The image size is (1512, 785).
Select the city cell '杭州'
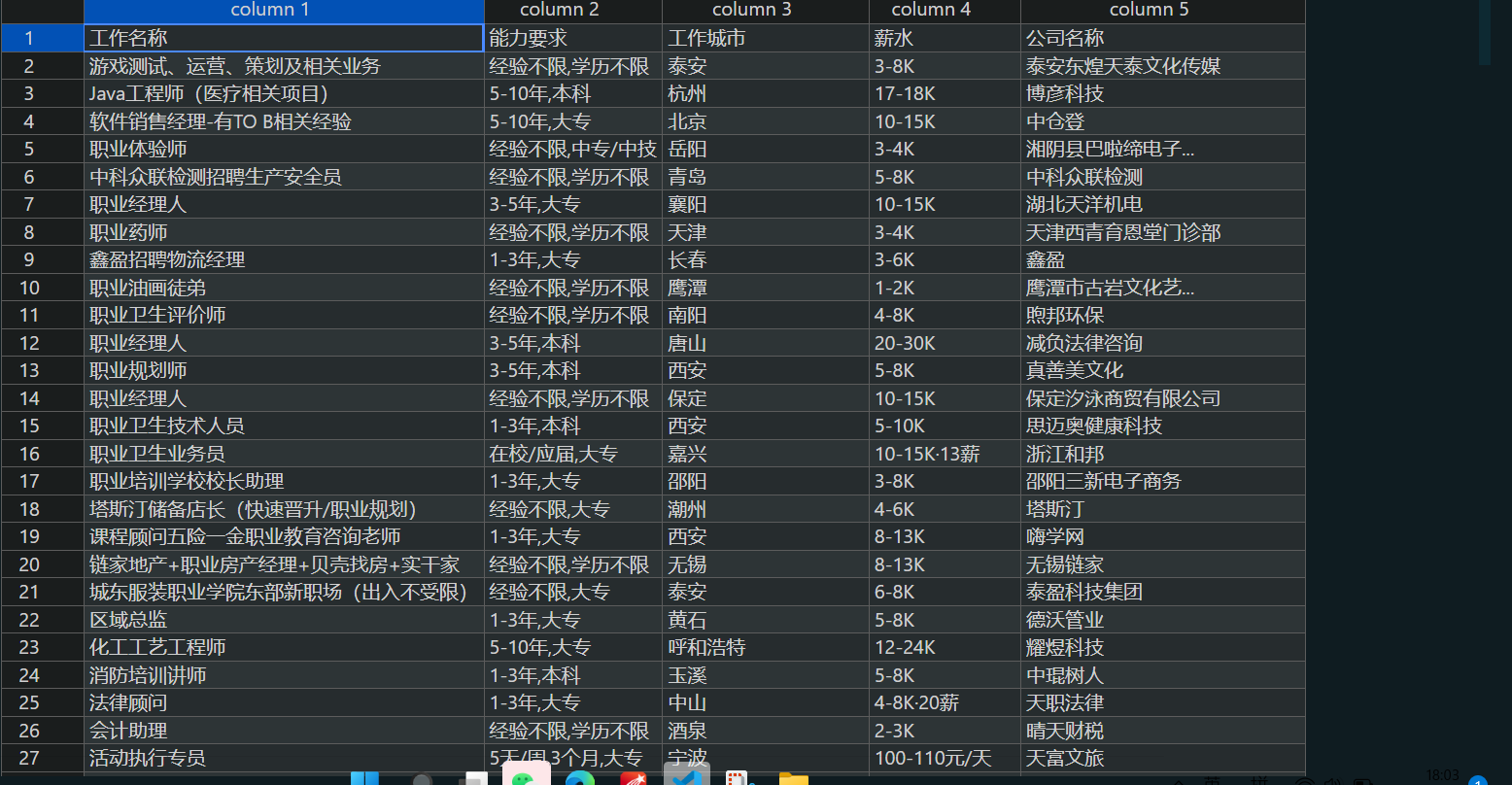click(x=766, y=93)
